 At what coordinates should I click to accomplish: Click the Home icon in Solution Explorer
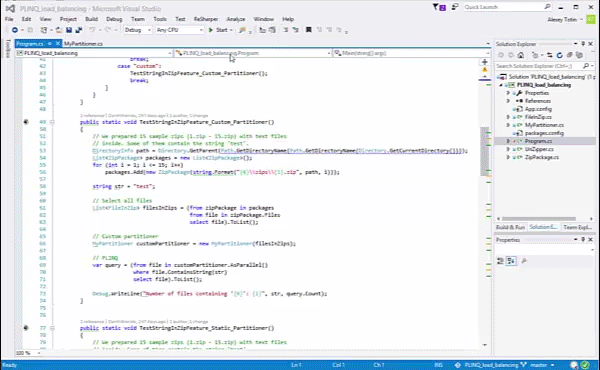pyautogui.click(x=520, y=55)
